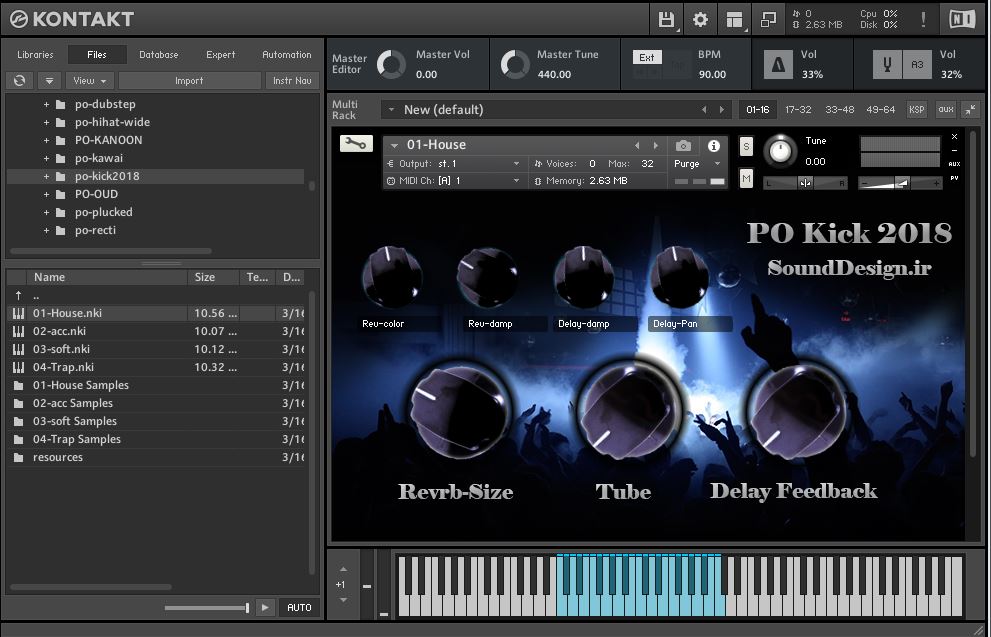Screen dimensions: 991x637
Task: Toggle minimized view icon in header
Action: 769,20
